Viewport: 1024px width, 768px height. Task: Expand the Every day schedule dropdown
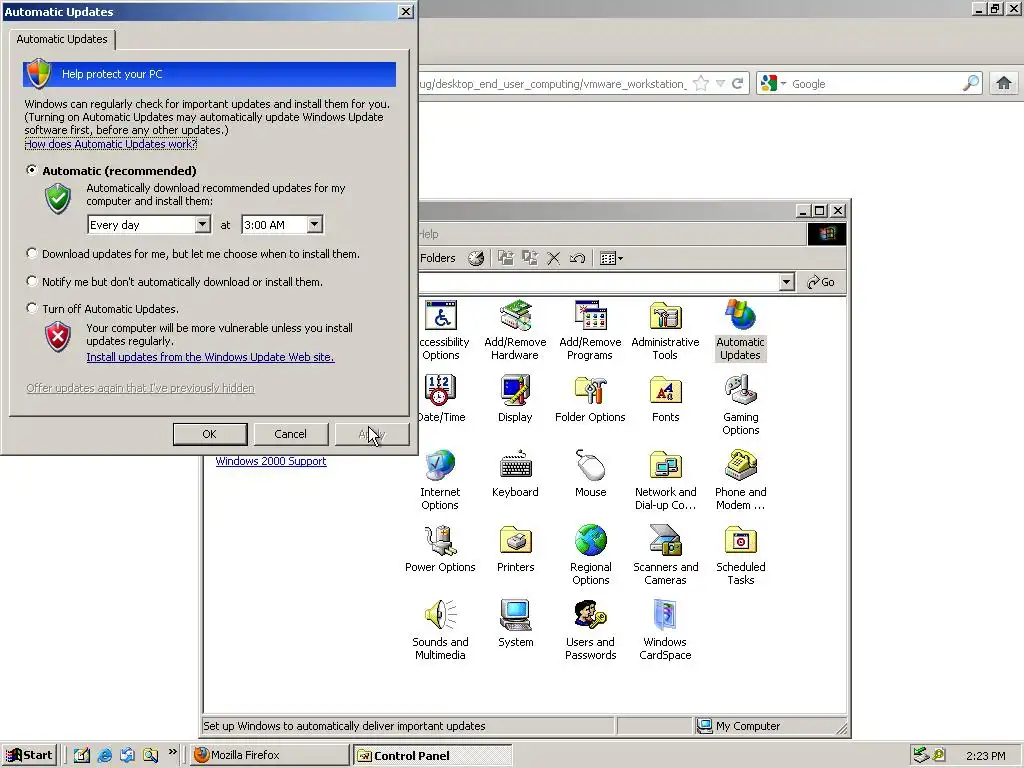point(202,225)
